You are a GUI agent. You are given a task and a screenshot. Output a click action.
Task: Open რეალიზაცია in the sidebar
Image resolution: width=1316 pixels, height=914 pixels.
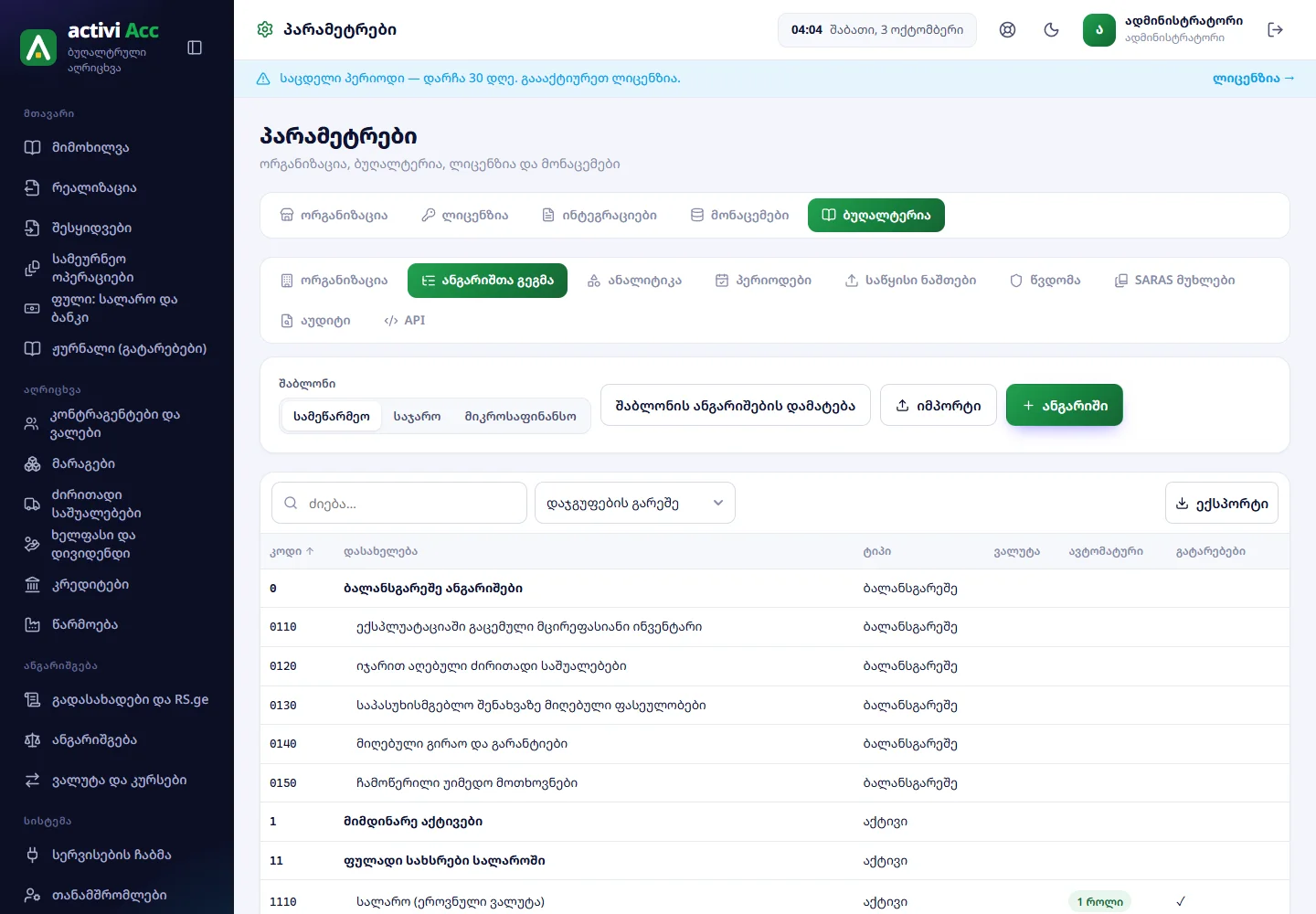117,187
